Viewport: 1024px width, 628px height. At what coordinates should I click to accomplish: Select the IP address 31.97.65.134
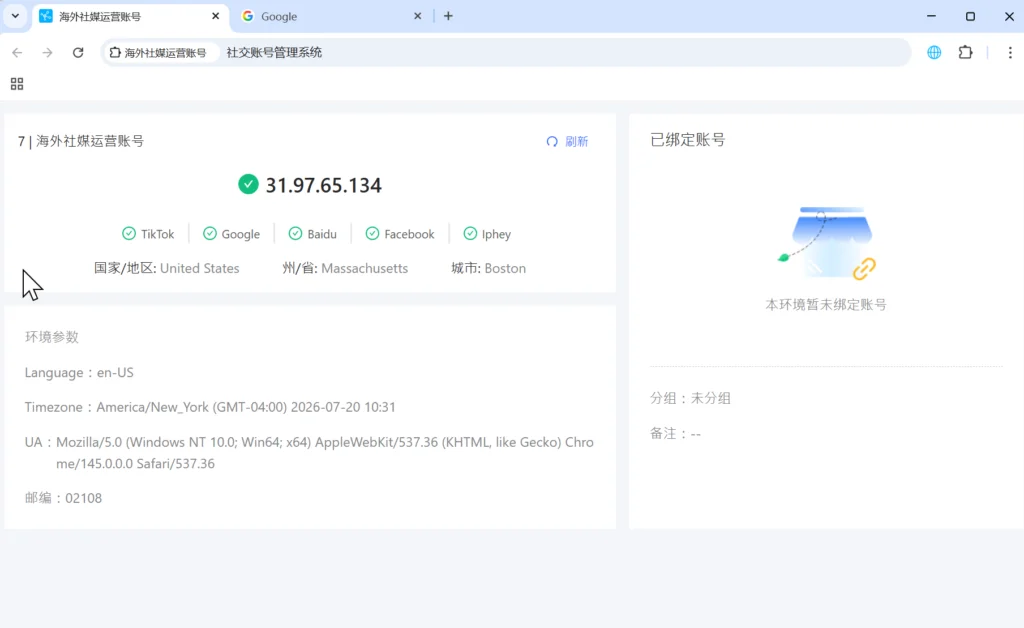(323, 185)
